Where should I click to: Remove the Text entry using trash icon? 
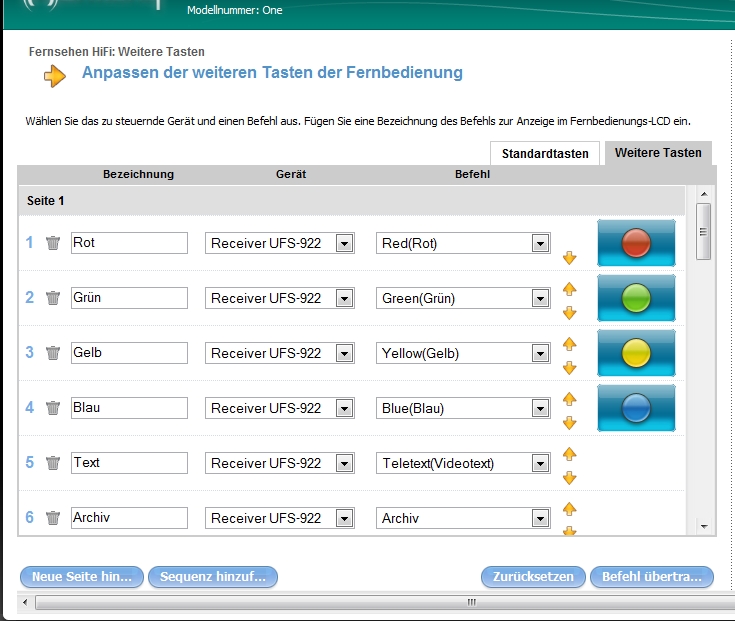53,463
